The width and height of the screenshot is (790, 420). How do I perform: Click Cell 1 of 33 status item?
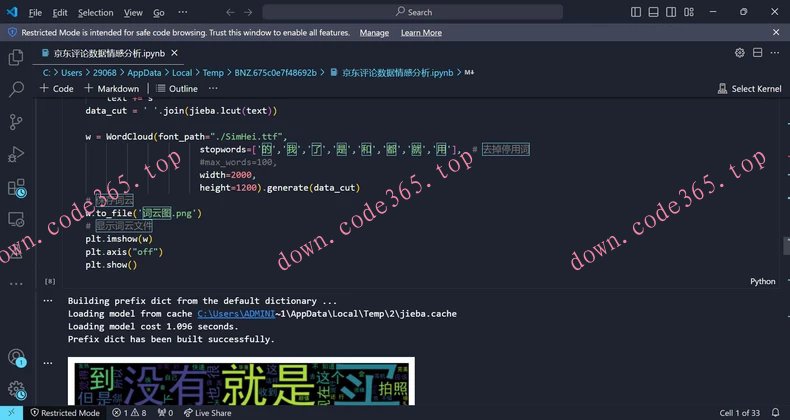pos(740,413)
